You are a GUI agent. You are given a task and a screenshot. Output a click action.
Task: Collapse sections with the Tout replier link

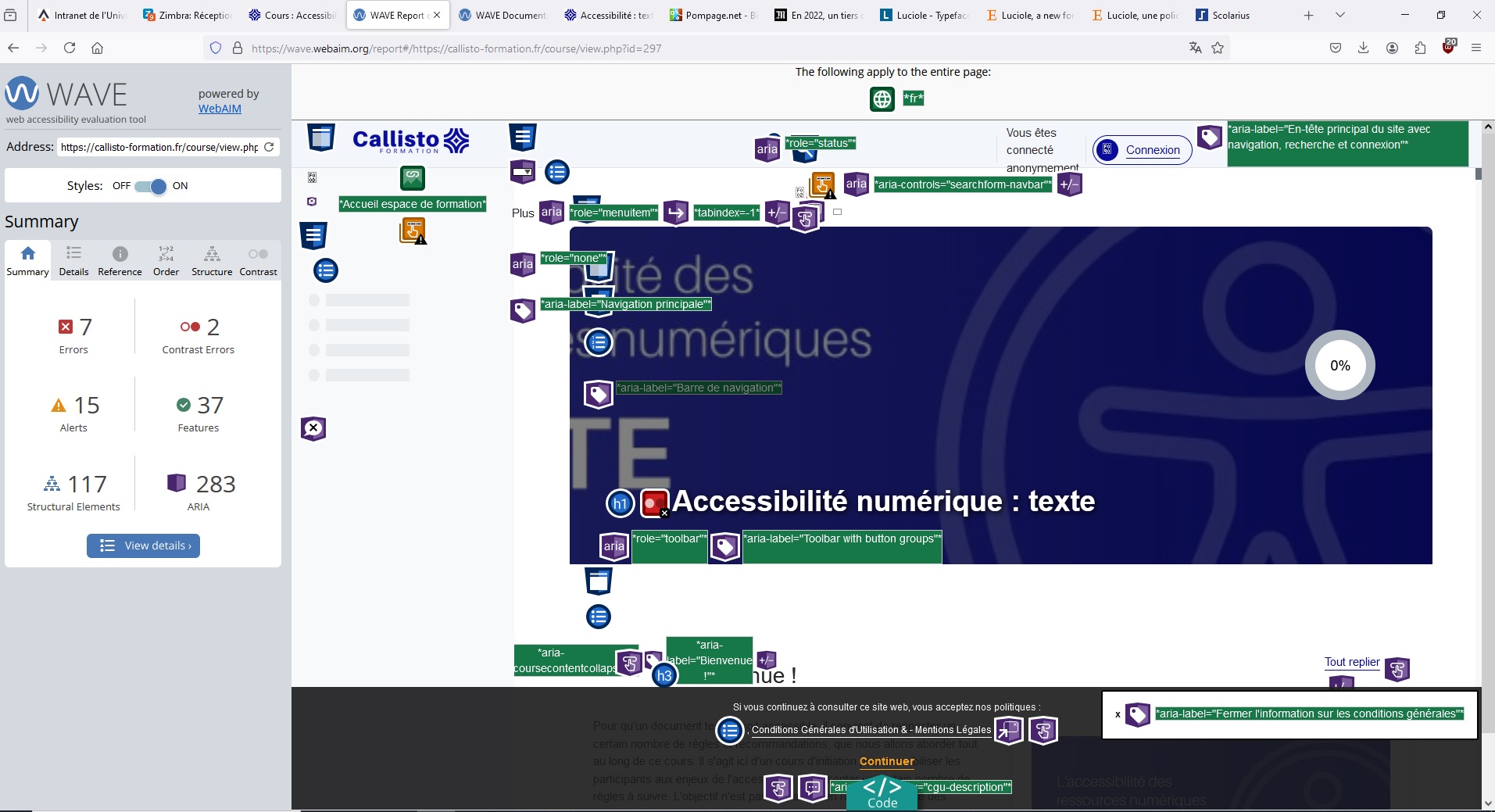click(1350, 662)
